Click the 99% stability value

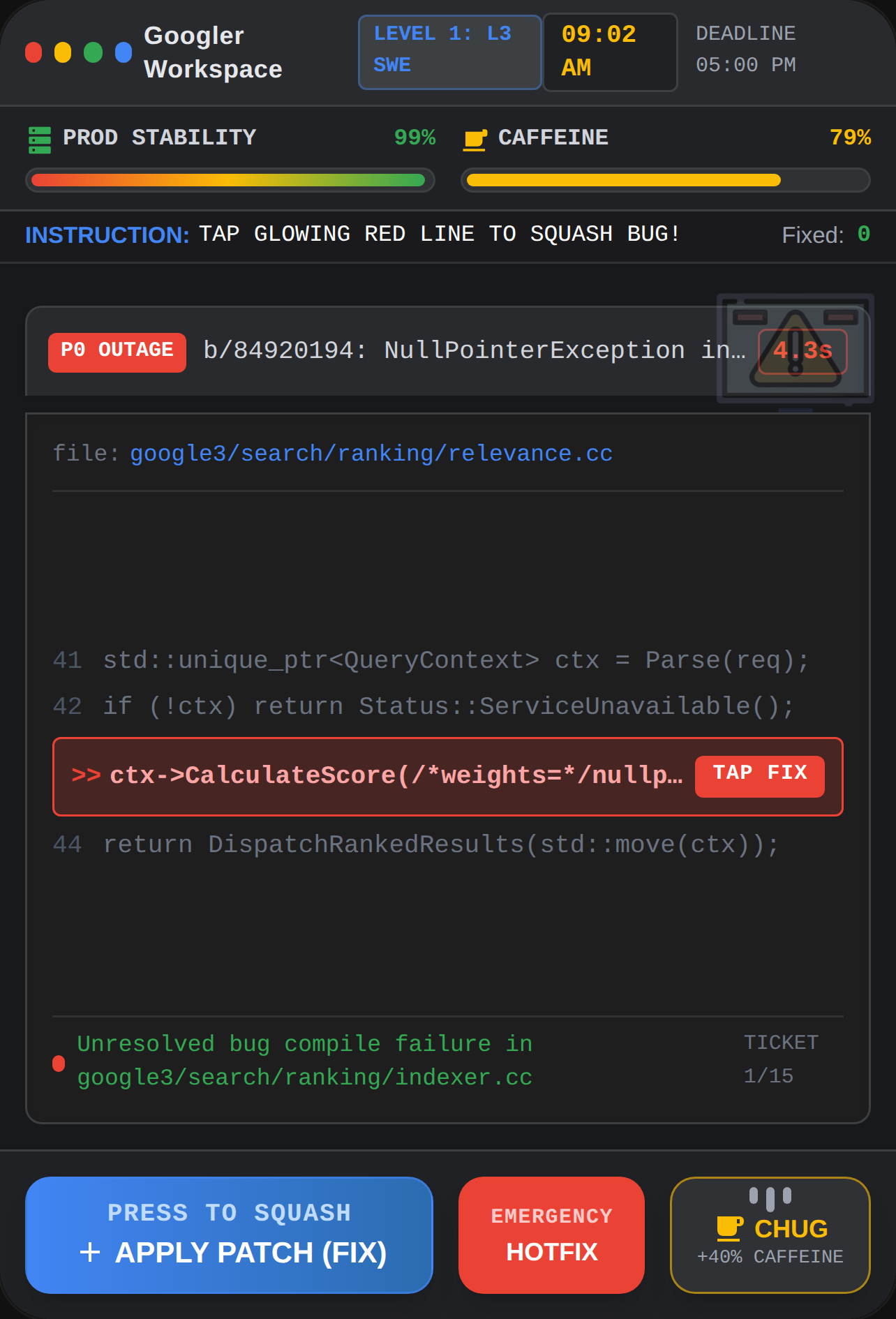(x=415, y=137)
